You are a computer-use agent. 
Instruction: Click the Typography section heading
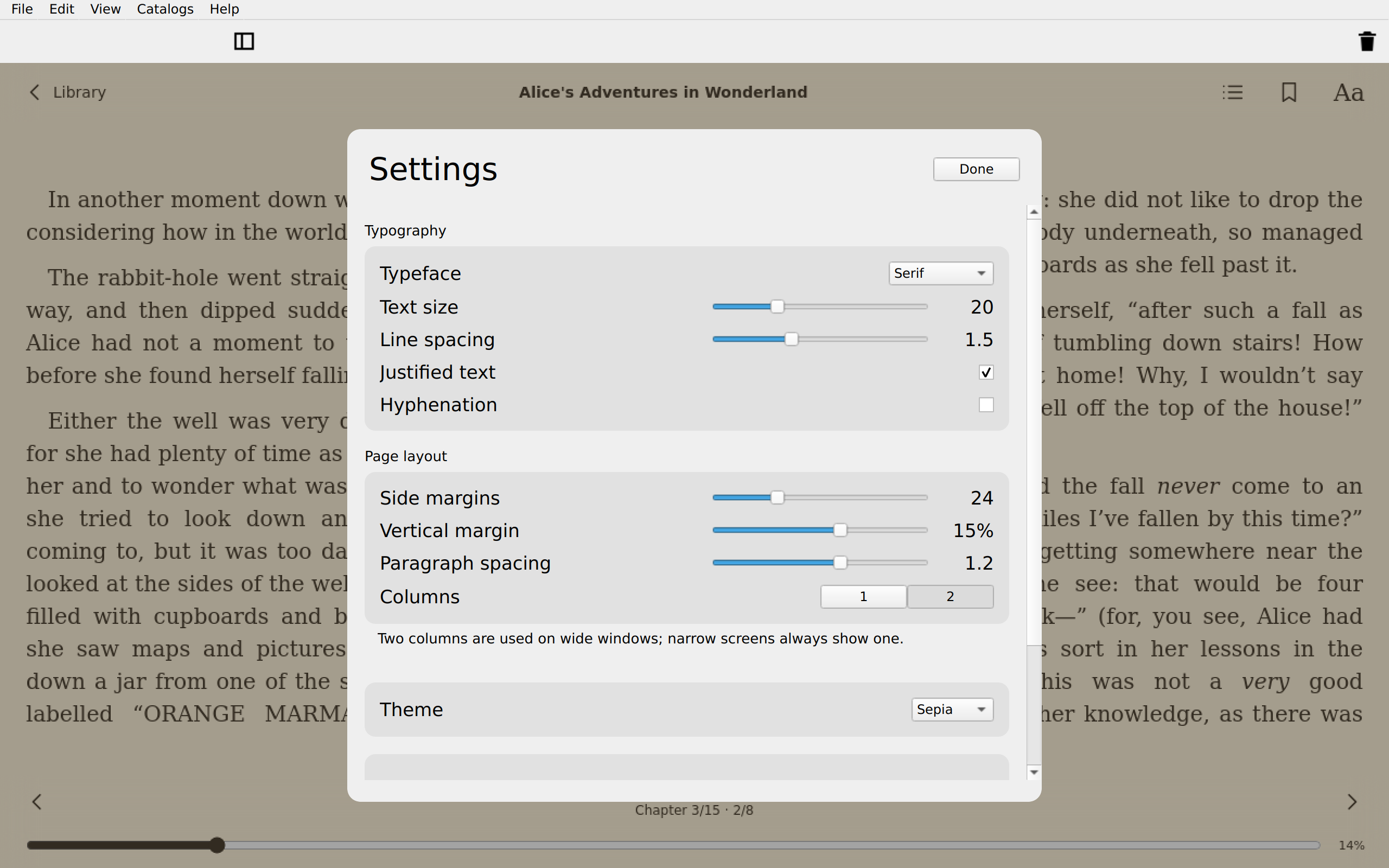point(405,231)
